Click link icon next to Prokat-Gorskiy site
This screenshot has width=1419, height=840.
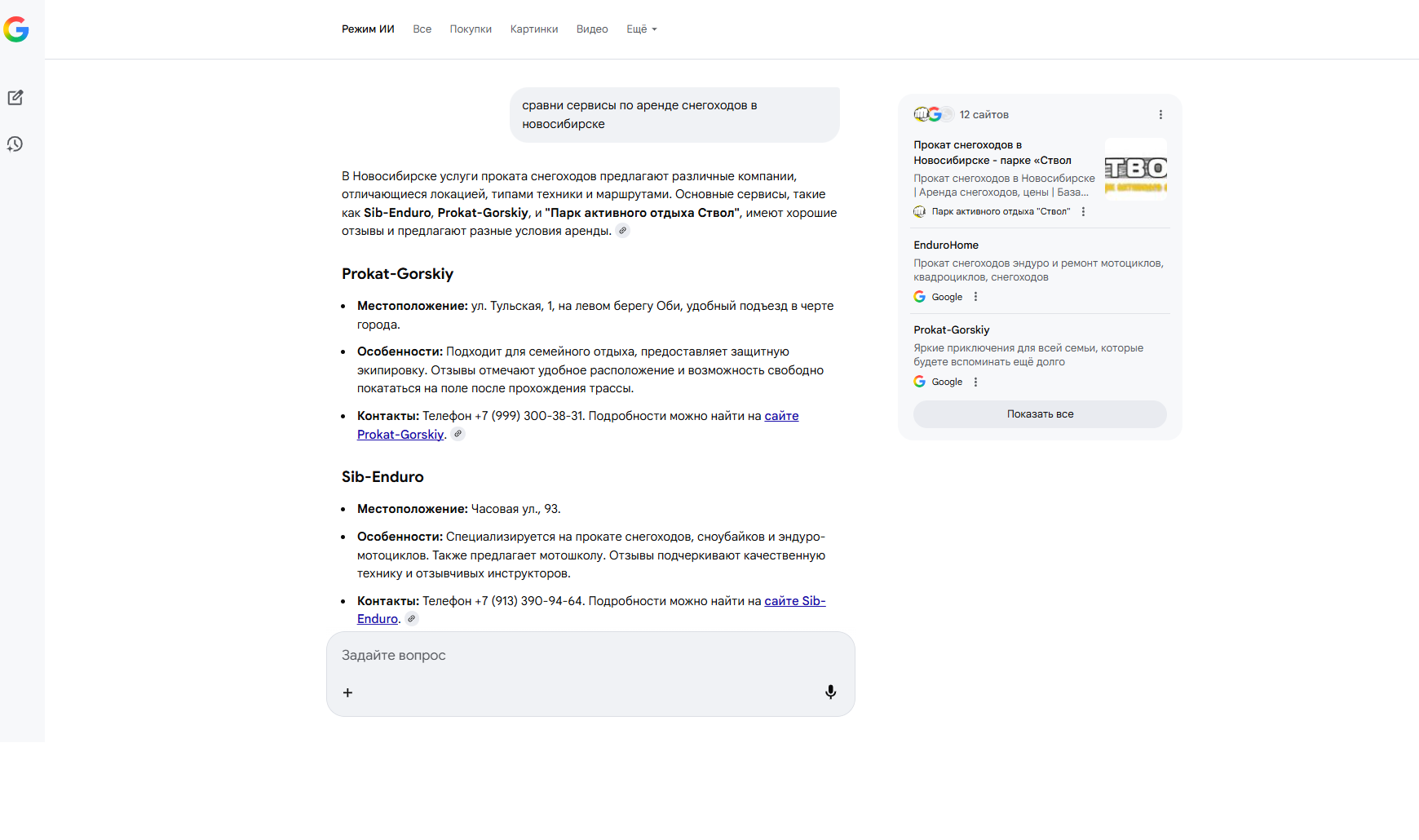click(x=458, y=435)
